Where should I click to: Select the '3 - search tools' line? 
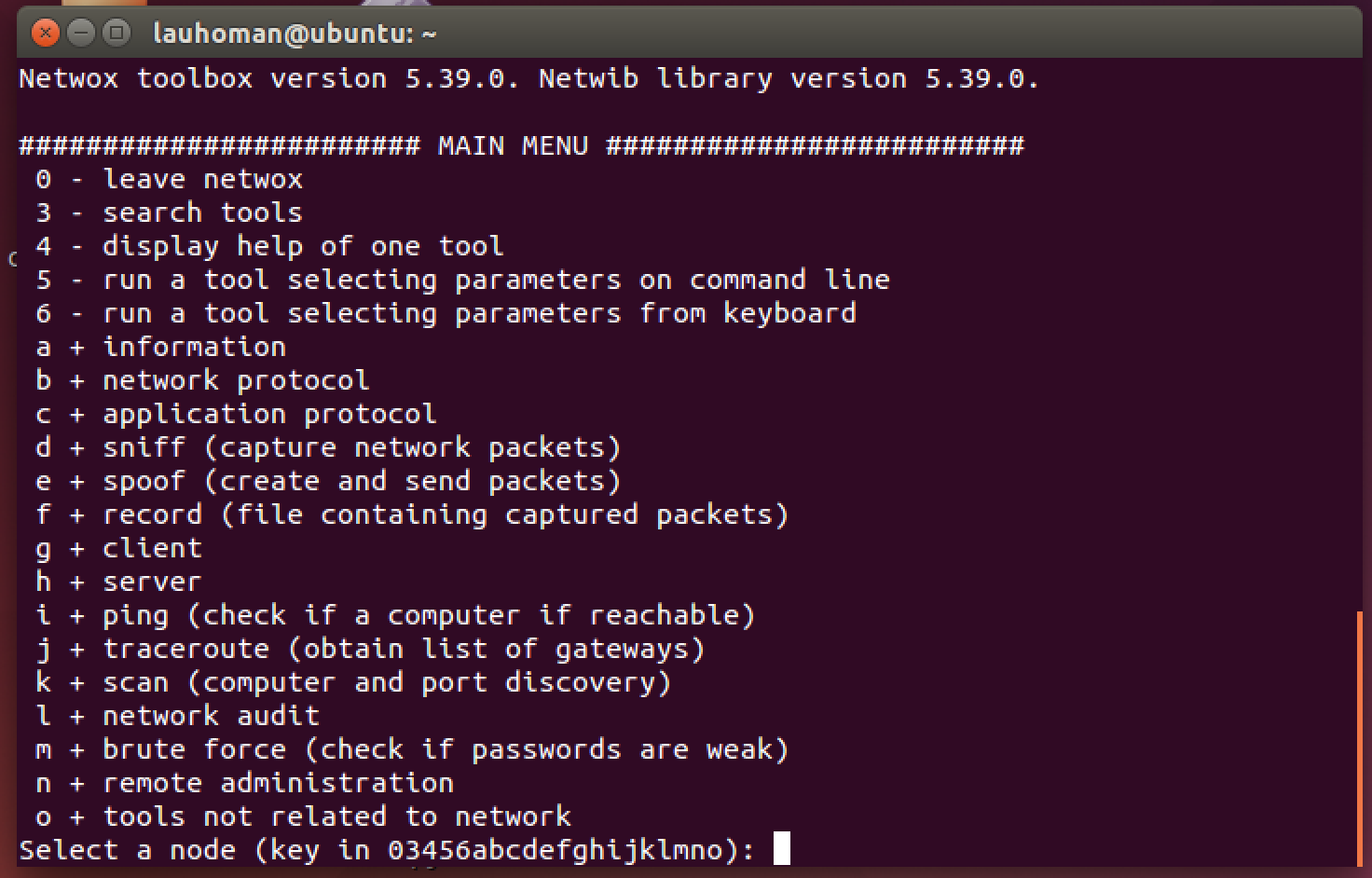(x=170, y=213)
